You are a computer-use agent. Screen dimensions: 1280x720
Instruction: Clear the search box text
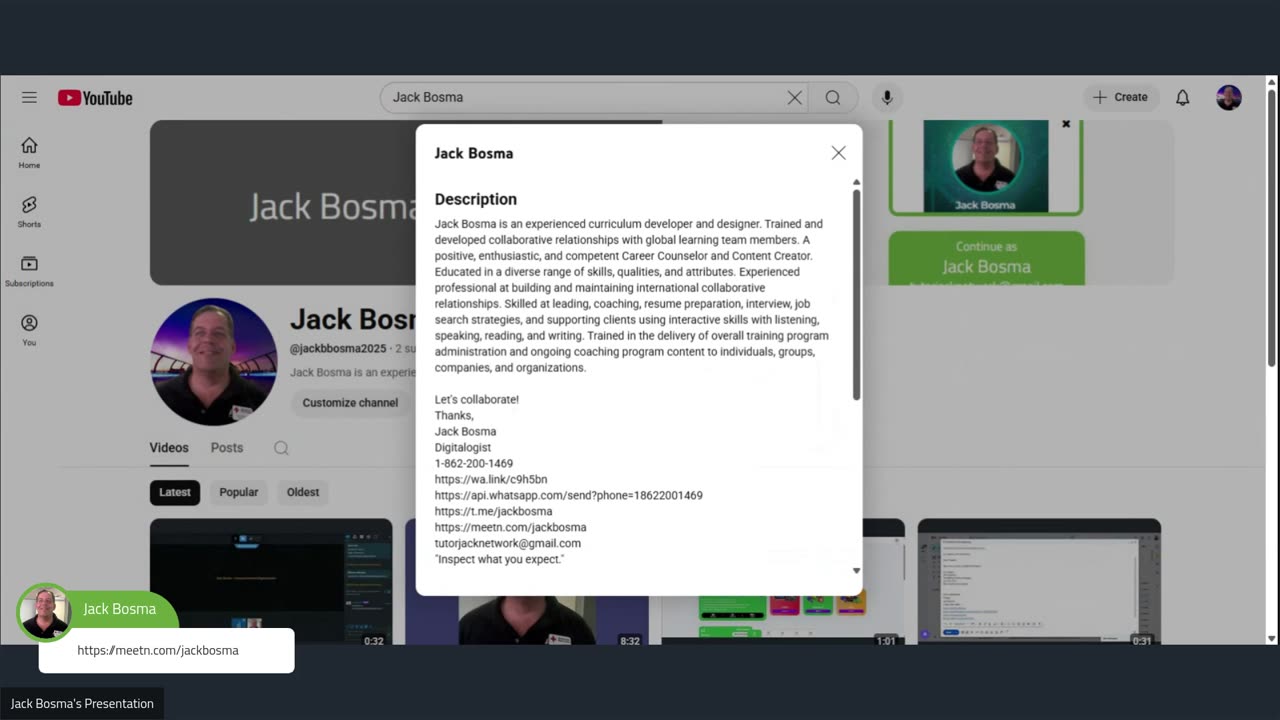[x=794, y=97]
